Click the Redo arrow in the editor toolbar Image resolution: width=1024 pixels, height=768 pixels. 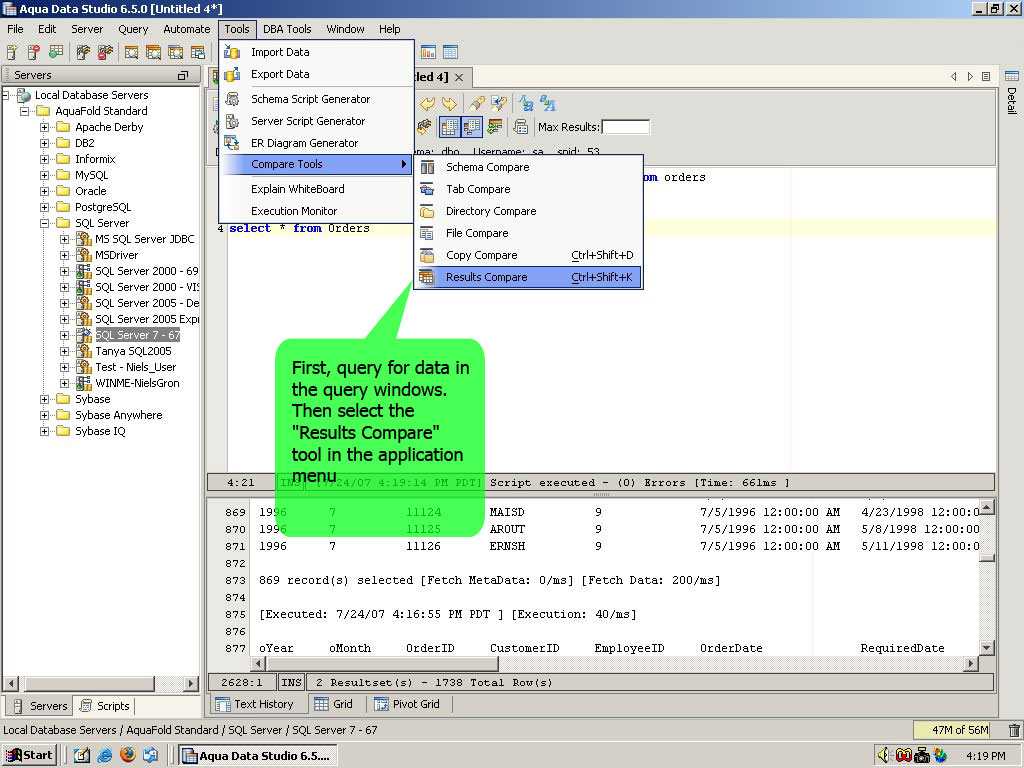pos(449,104)
